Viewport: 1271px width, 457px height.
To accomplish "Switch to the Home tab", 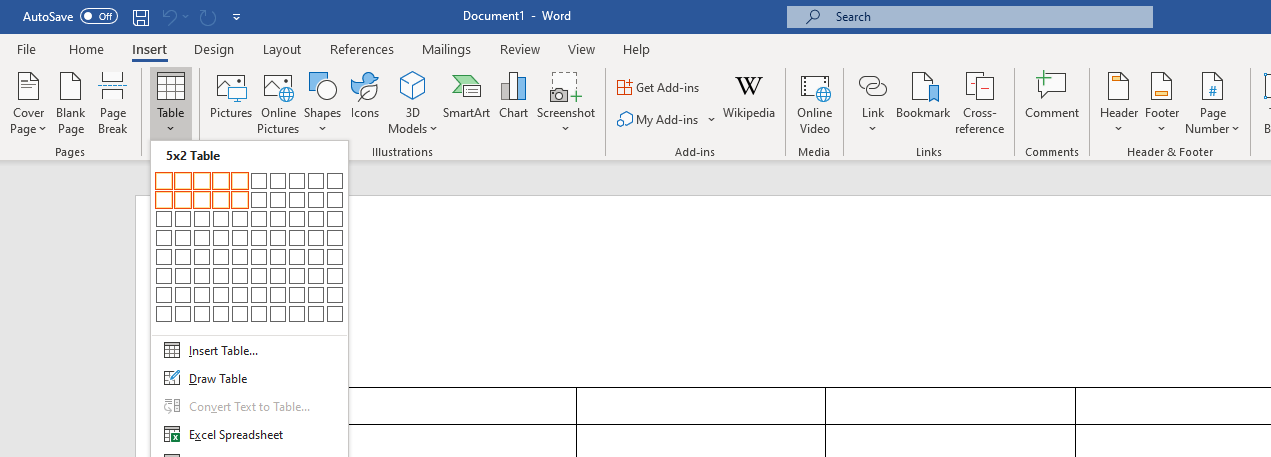I will (x=86, y=49).
